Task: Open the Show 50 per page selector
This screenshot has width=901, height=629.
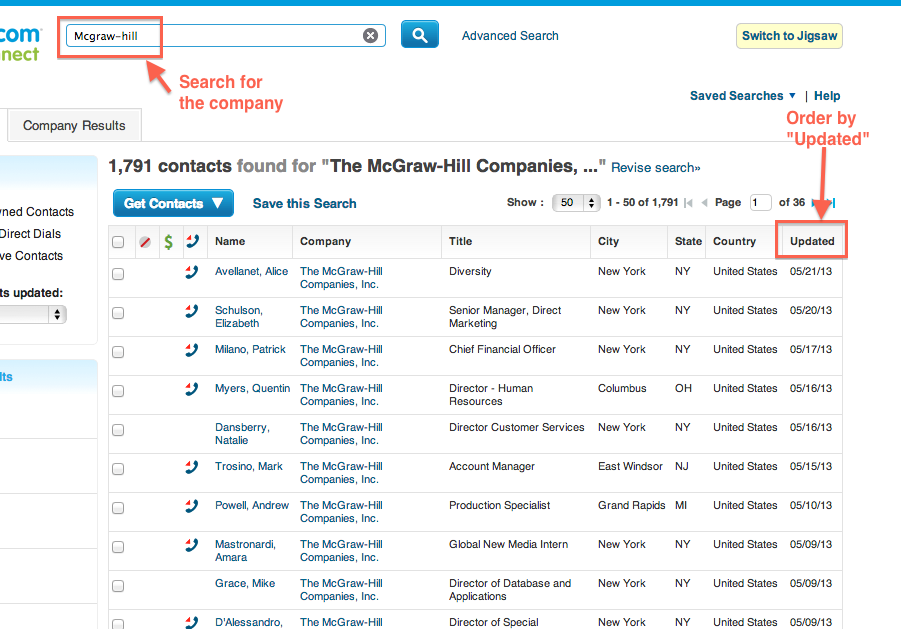Action: click(x=576, y=203)
